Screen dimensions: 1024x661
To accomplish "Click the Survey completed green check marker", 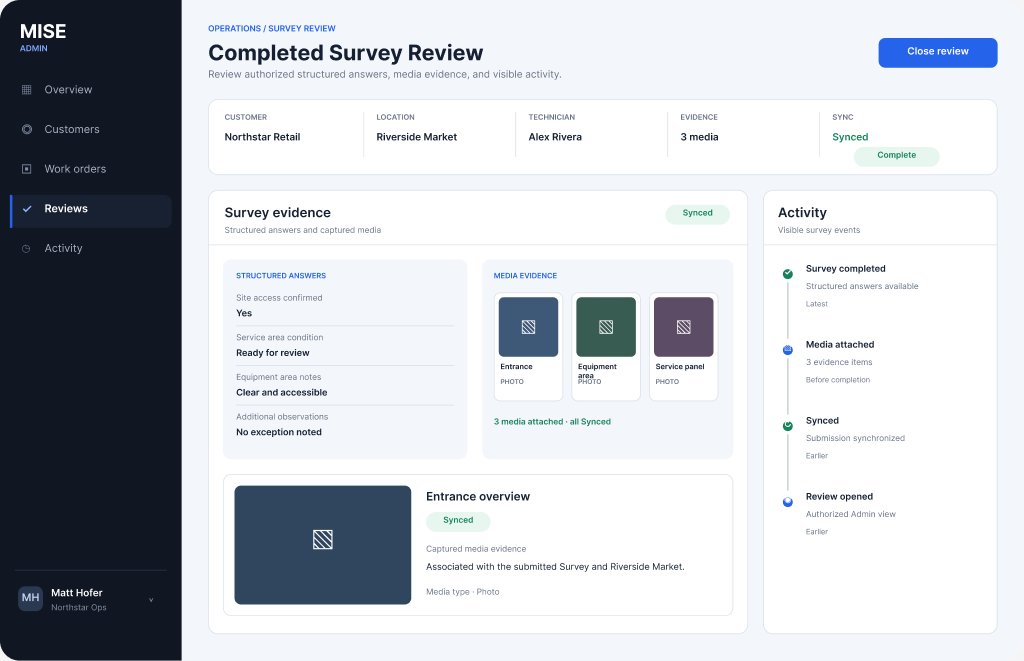I will pyautogui.click(x=788, y=274).
